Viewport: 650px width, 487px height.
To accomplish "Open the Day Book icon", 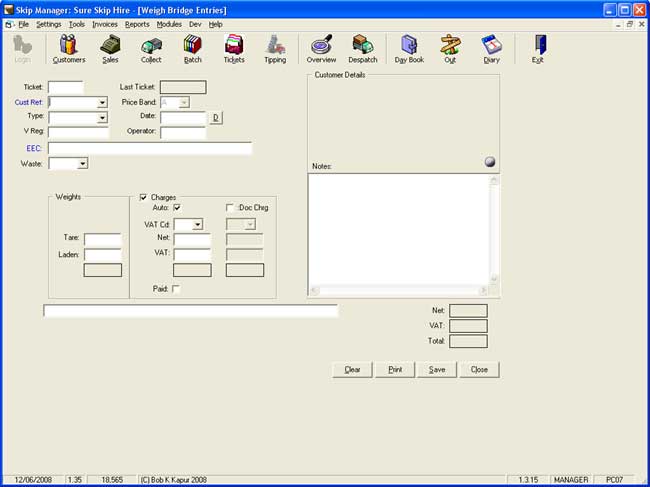I will [x=409, y=49].
